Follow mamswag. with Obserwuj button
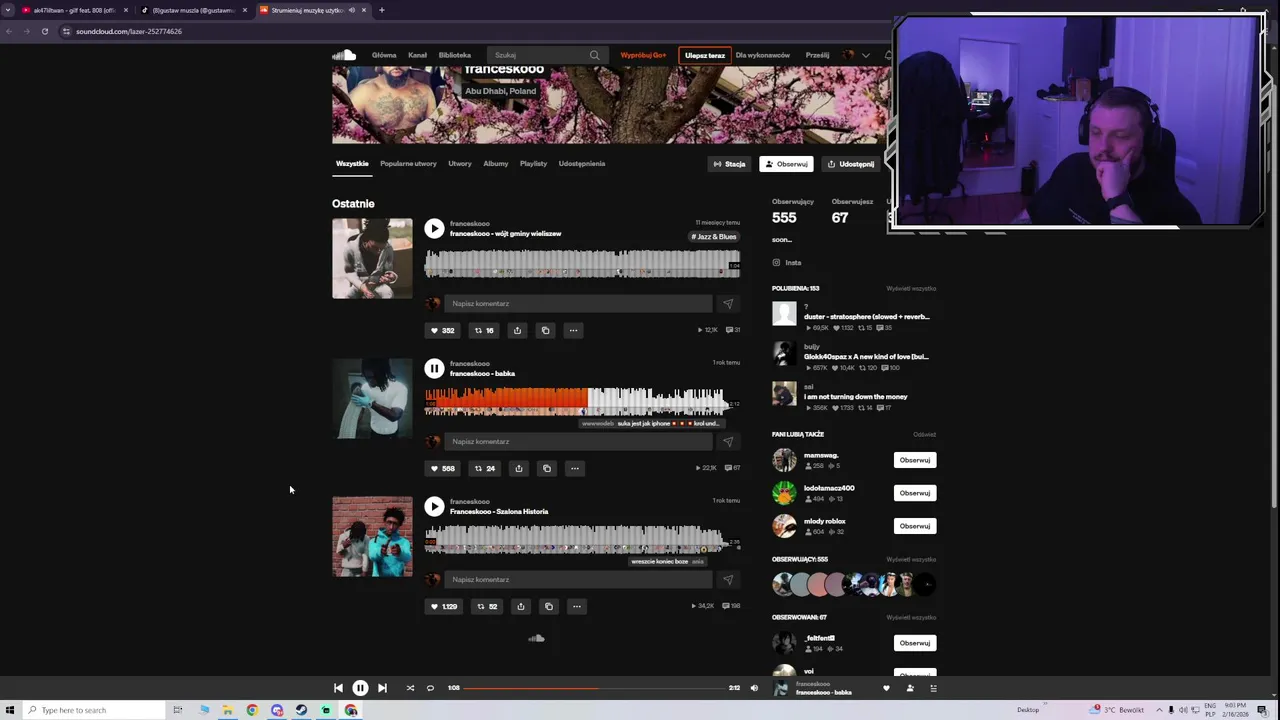The height and width of the screenshot is (720, 1280). point(915,460)
